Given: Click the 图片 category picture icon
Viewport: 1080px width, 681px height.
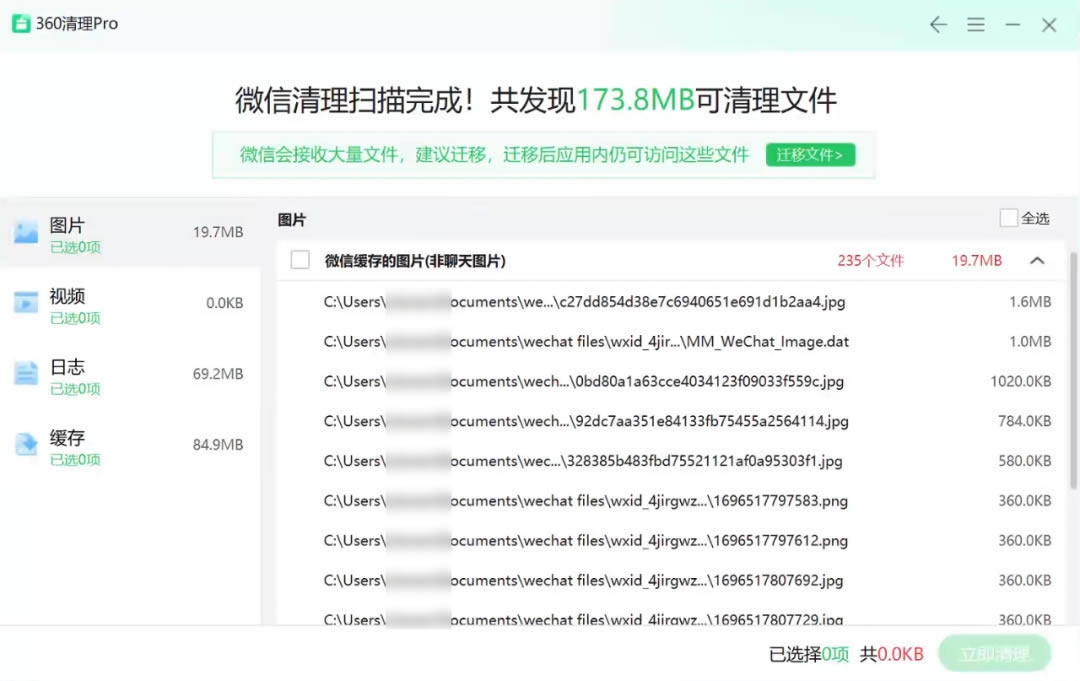Looking at the screenshot, I should click(x=26, y=232).
